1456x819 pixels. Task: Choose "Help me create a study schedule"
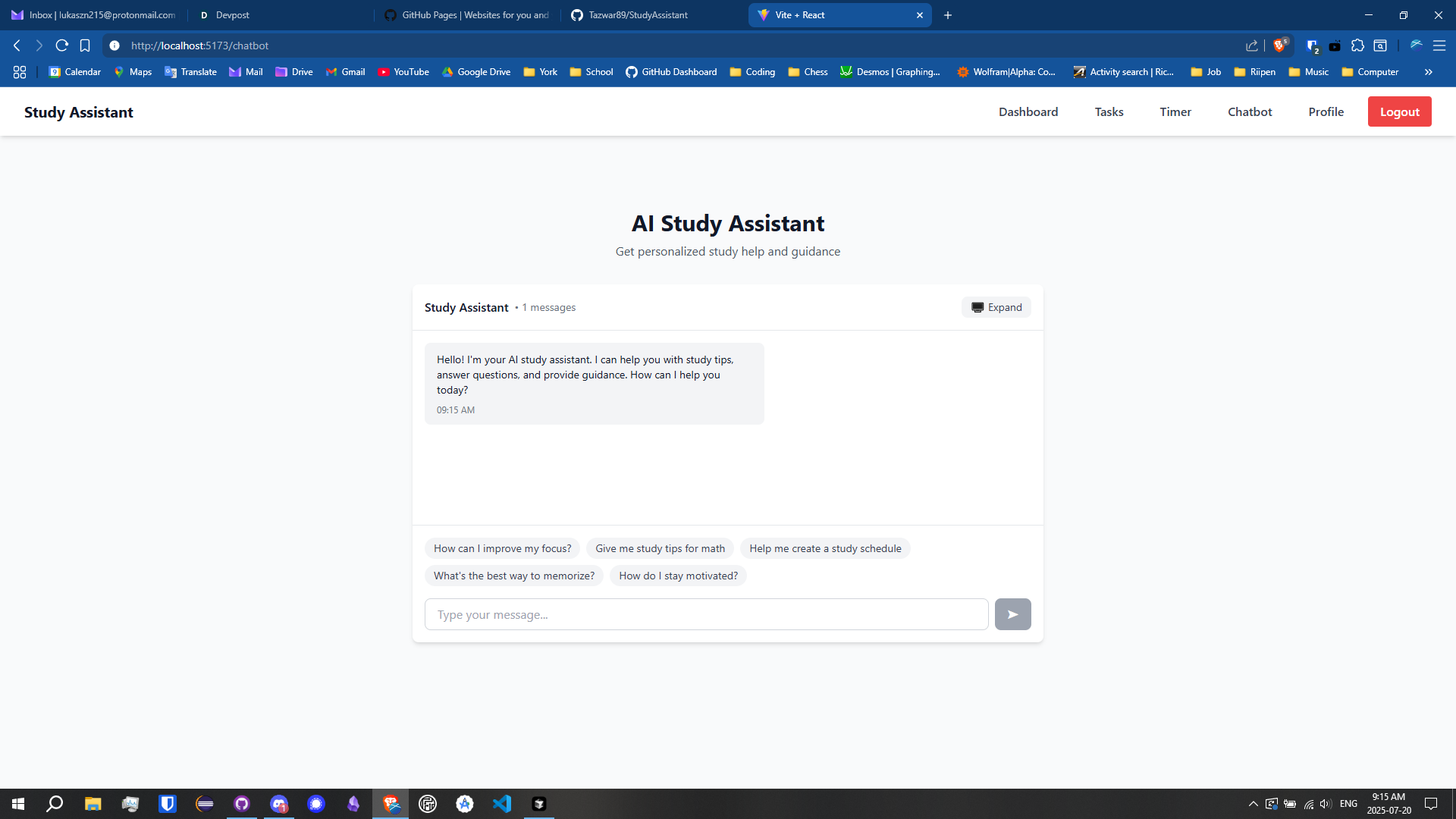point(825,548)
